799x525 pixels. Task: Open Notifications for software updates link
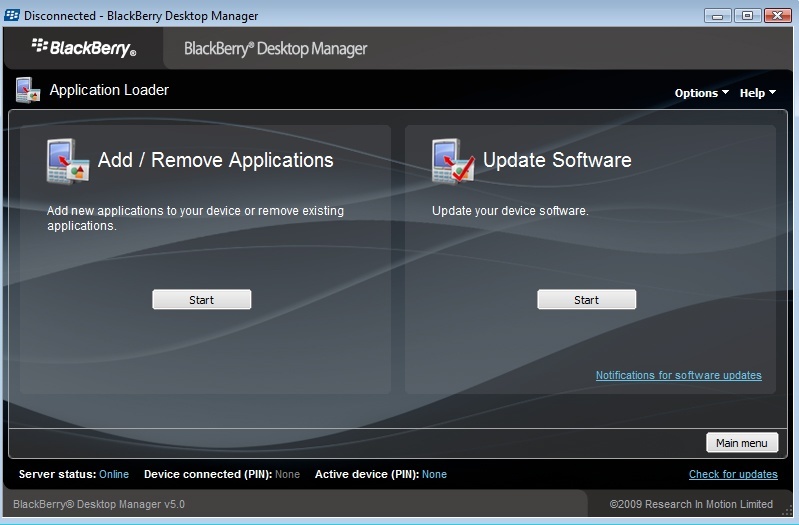[x=678, y=376]
